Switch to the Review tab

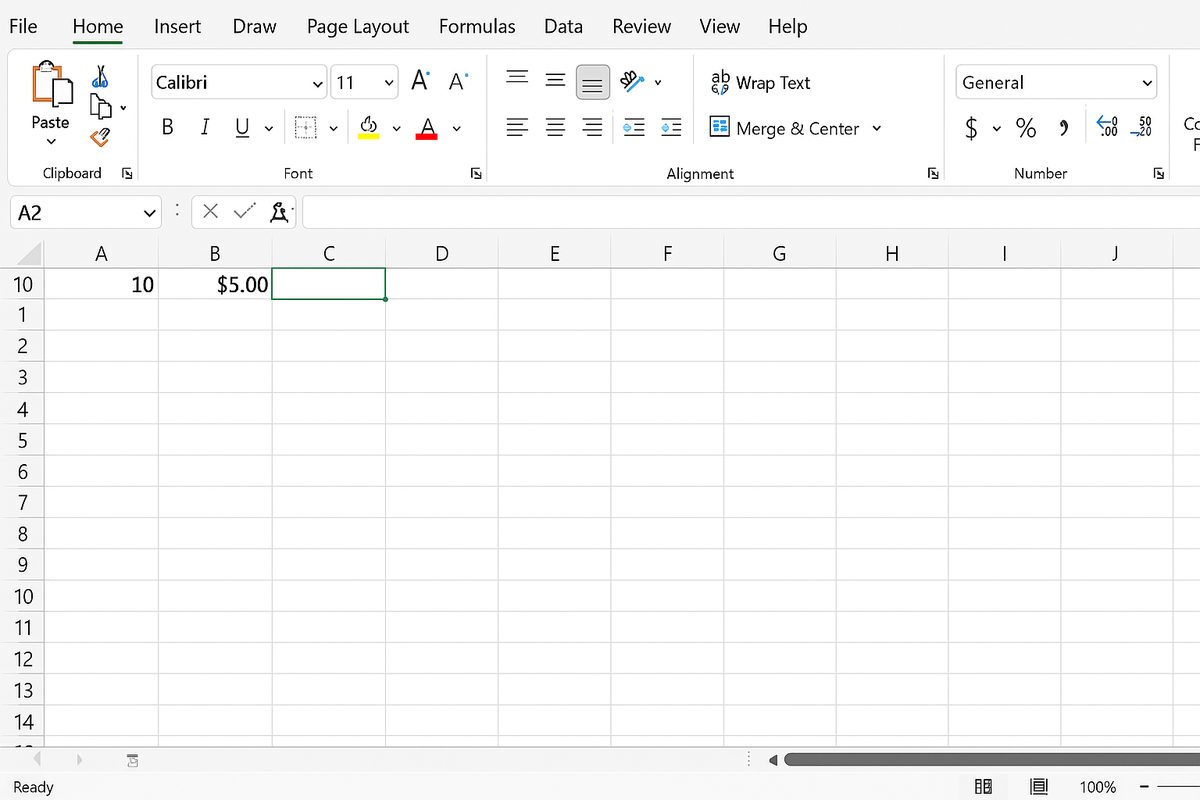tap(641, 27)
